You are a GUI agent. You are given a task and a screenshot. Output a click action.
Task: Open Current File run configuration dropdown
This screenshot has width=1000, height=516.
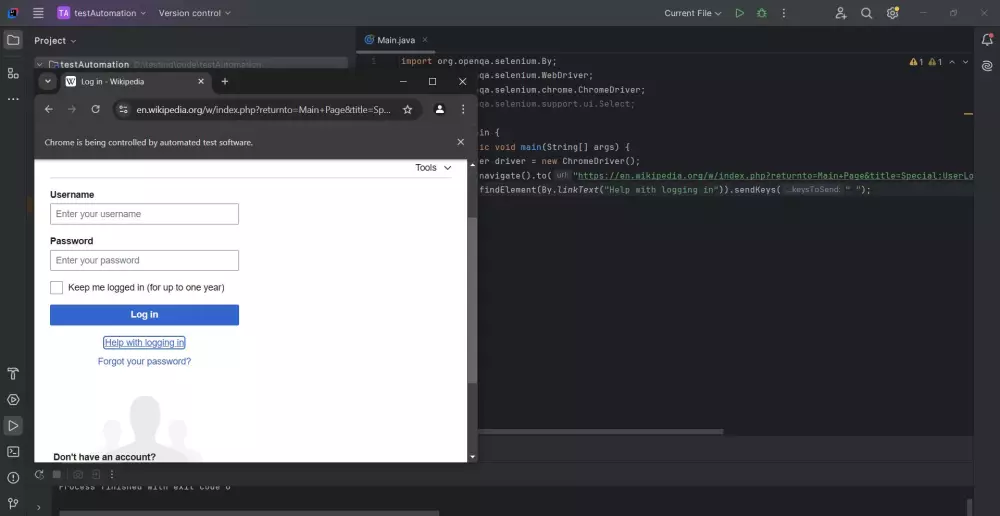tap(693, 13)
